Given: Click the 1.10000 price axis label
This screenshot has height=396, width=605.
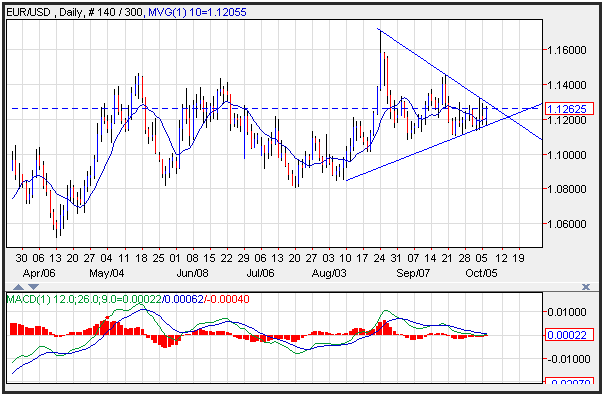Looking at the screenshot, I should pos(567,155).
